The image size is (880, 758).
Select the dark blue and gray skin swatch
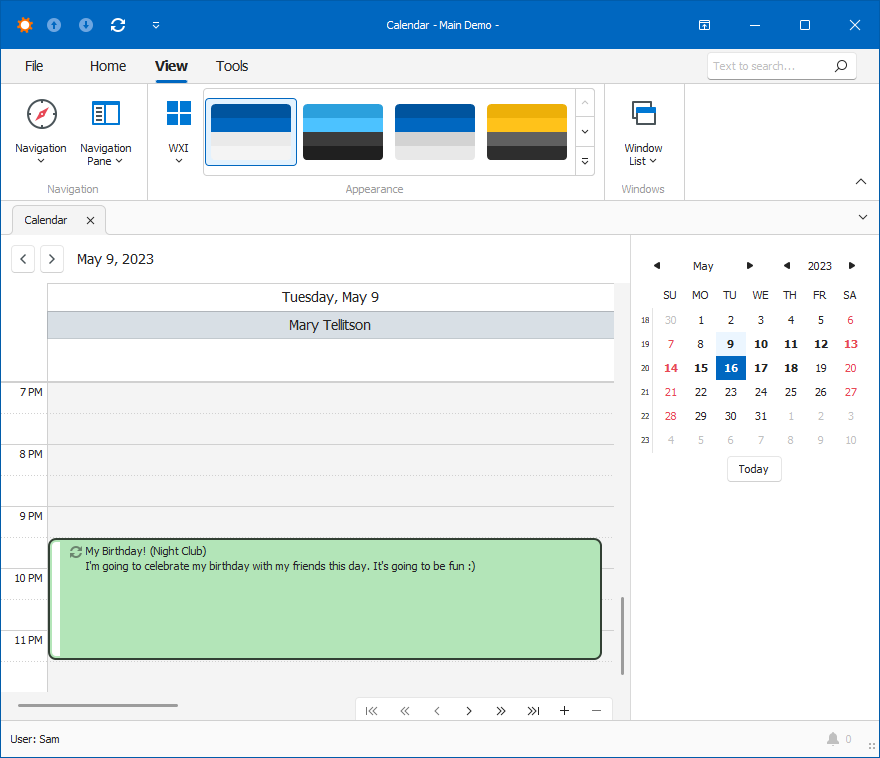[x=435, y=132]
